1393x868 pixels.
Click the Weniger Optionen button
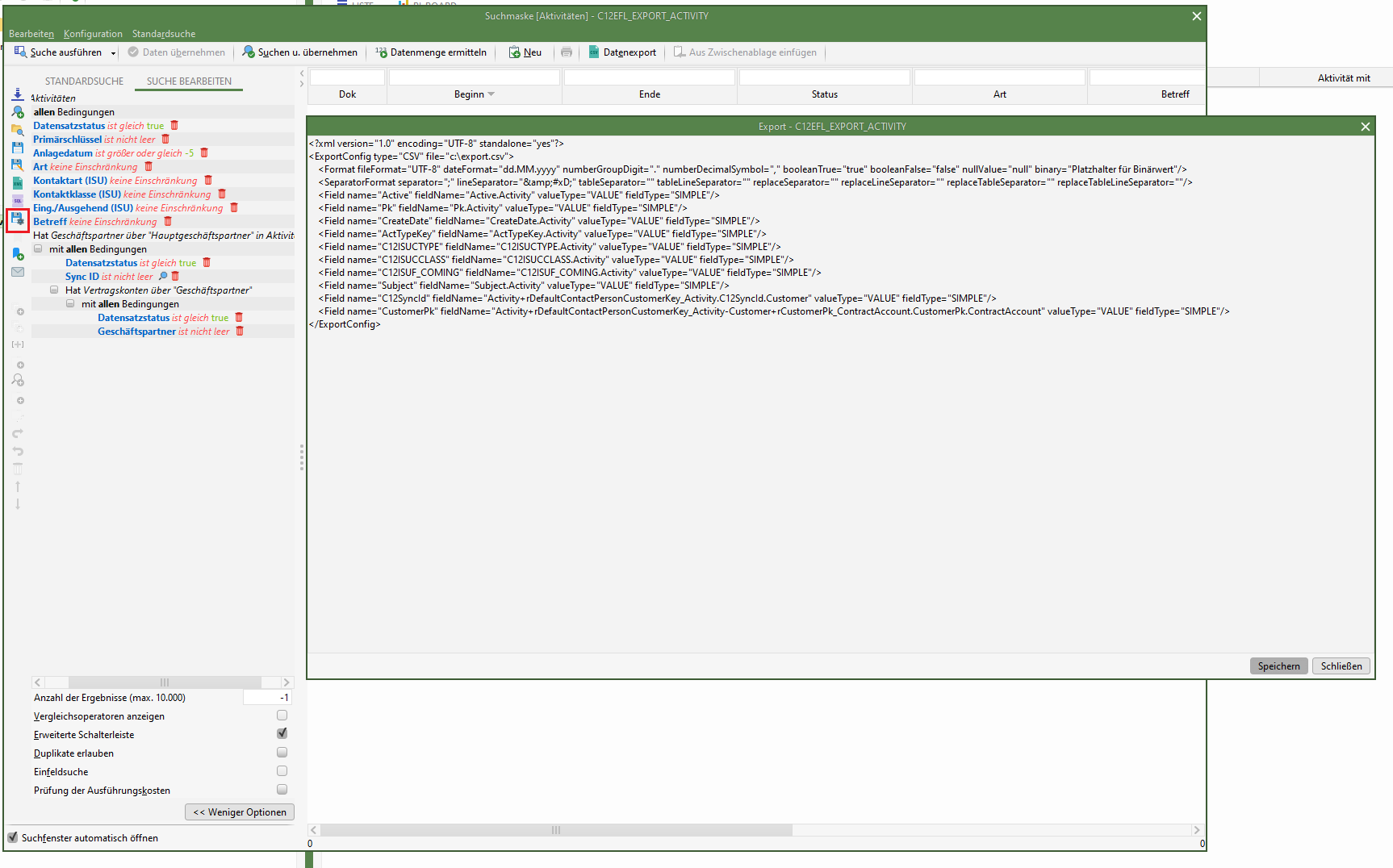tap(240, 812)
